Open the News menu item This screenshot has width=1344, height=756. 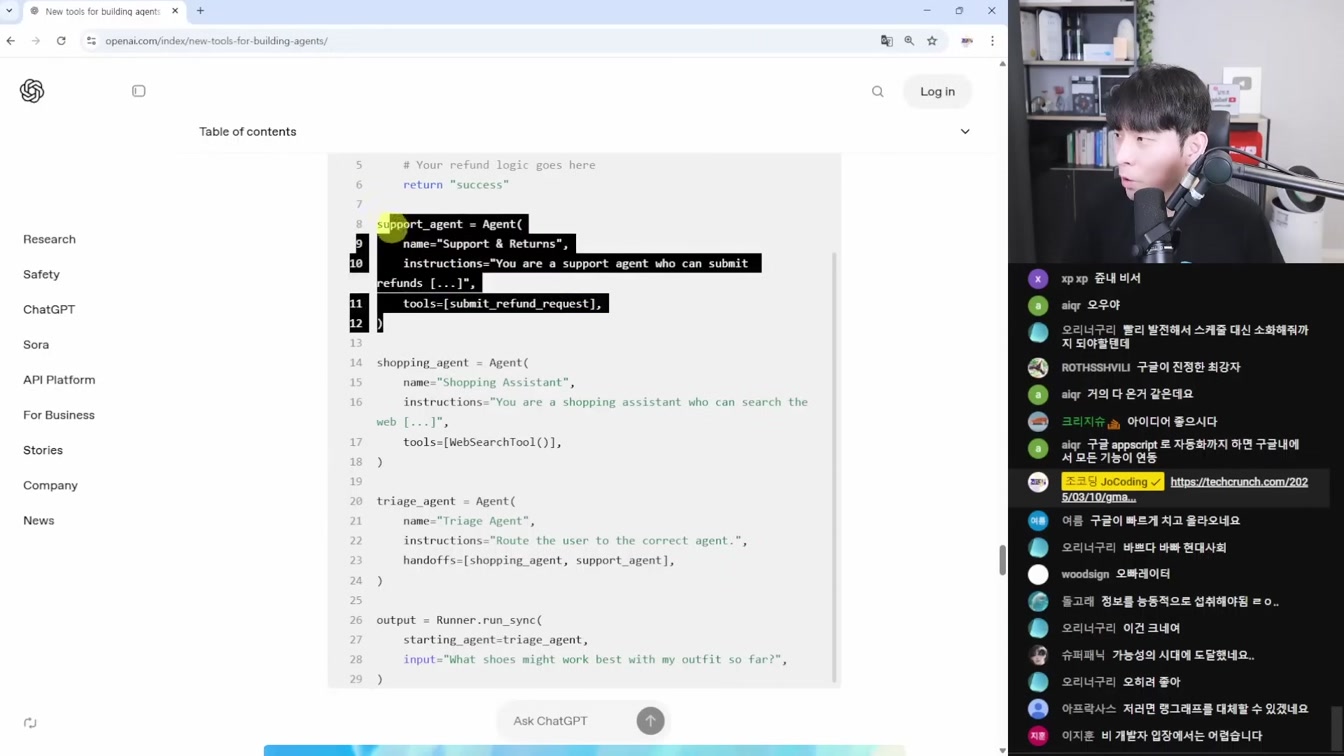click(x=39, y=520)
